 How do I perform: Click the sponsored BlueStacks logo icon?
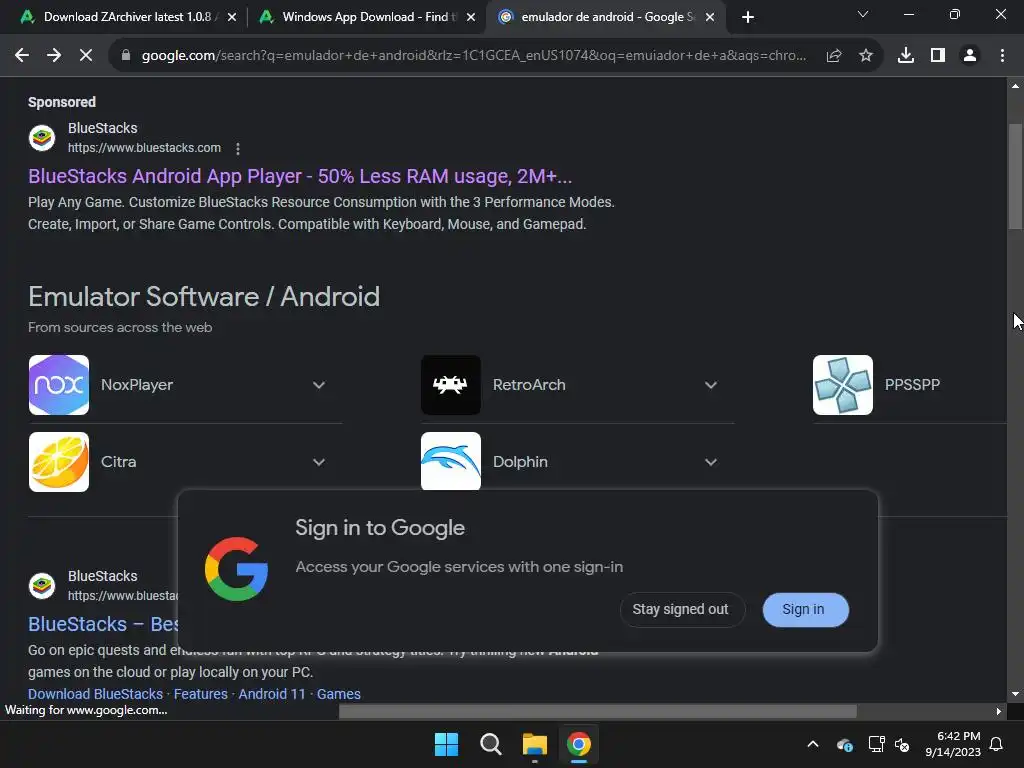click(x=42, y=138)
